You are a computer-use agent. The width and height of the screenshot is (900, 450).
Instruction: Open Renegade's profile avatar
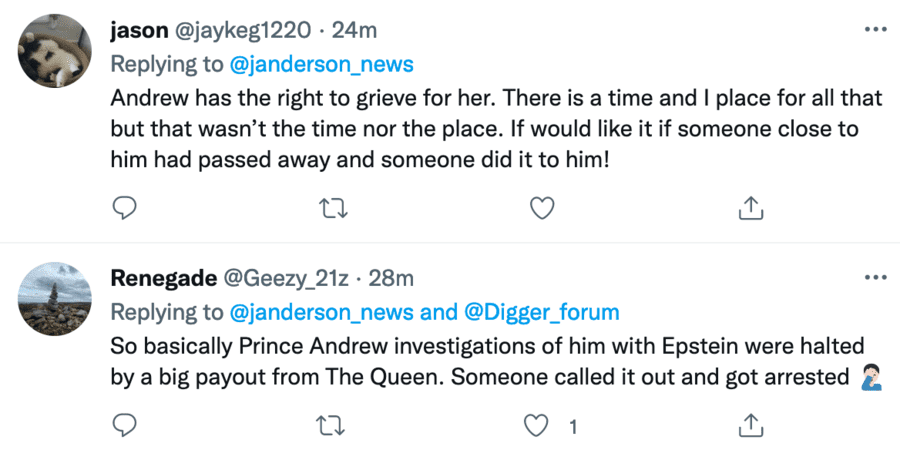click(57, 299)
